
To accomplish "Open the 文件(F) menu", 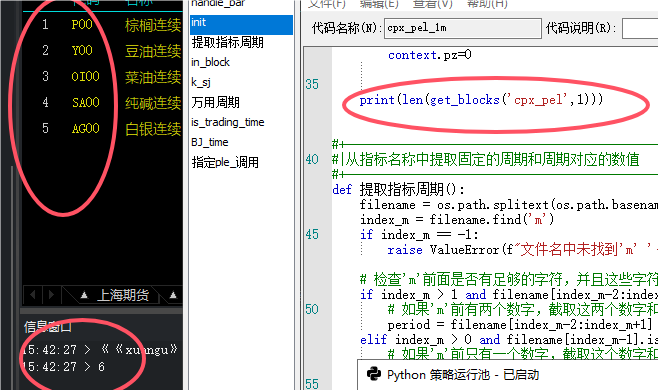I will click(x=326, y=4).
